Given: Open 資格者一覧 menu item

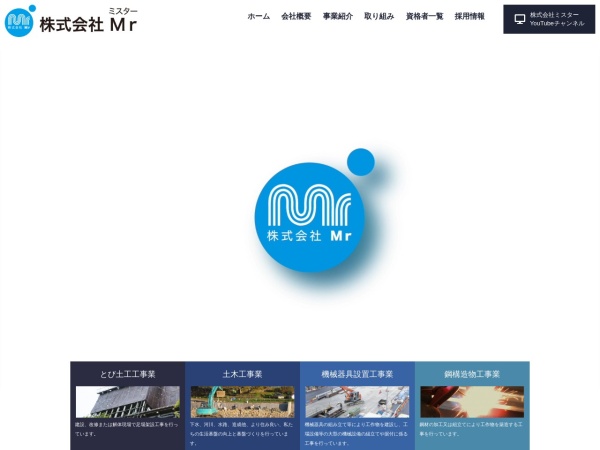Looking at the screenshot, I should 424,16.
